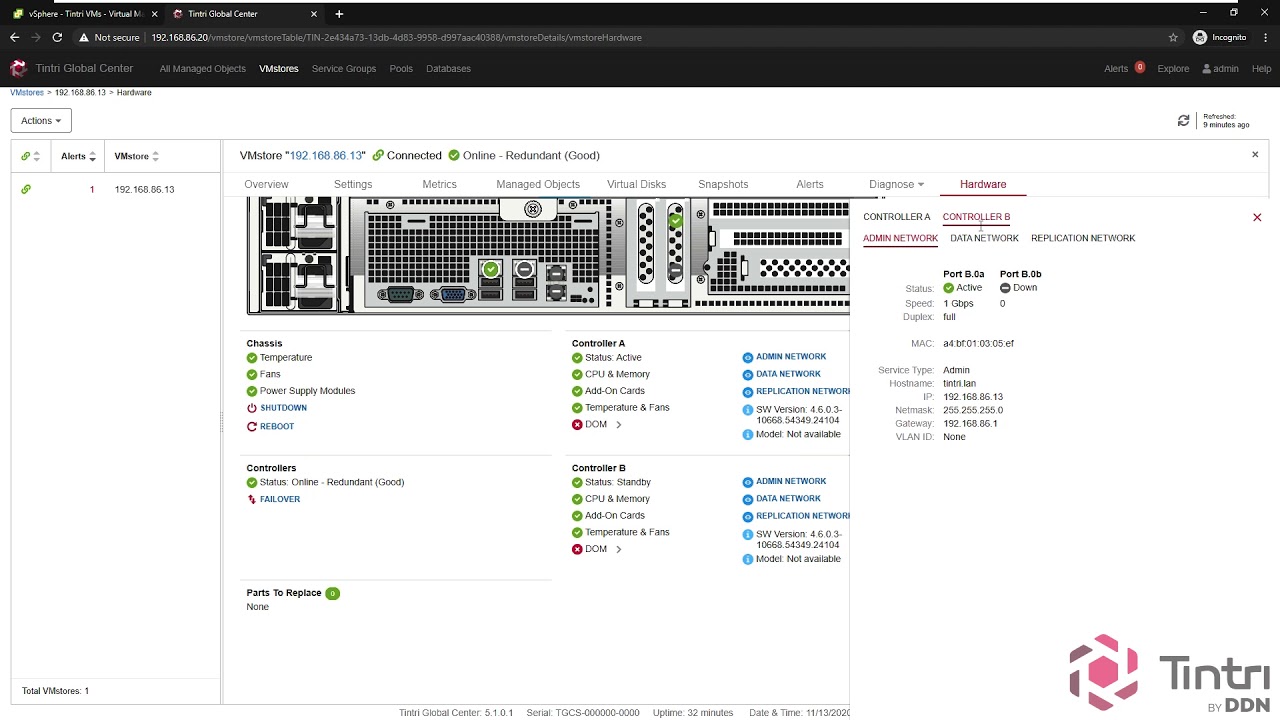The width and height of the screenshot is (1280, 720).
Task: Click eye icon beside Controller B Replication Network
Action: [x=748, y=517]
